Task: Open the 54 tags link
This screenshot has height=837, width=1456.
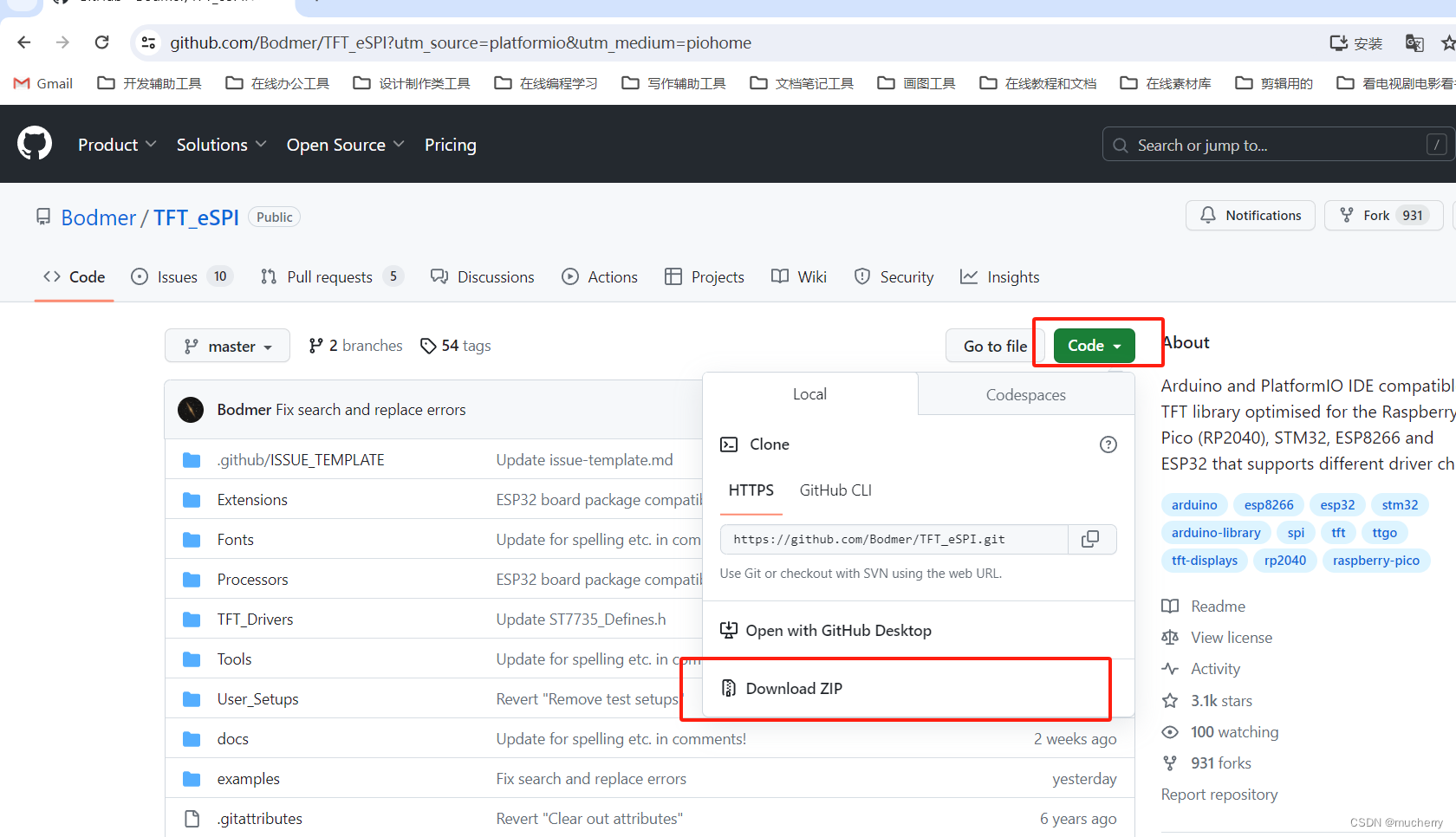Action: [x=456, y=346]
